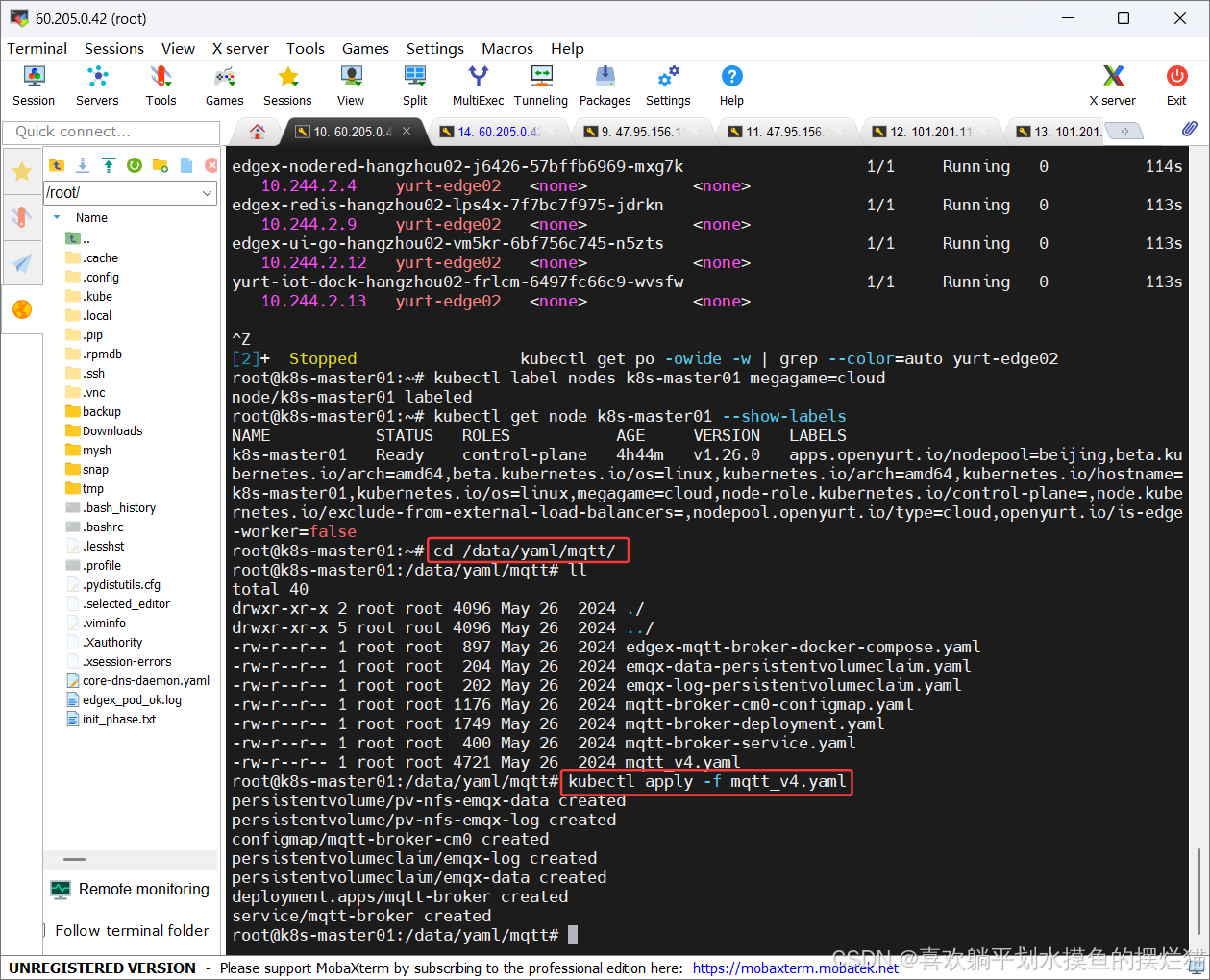
Task: Open the Session toolbar icon
Action: coord(34,86)
